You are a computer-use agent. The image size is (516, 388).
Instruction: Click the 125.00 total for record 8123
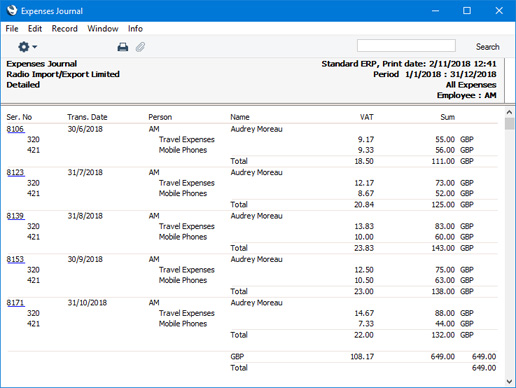443,204
